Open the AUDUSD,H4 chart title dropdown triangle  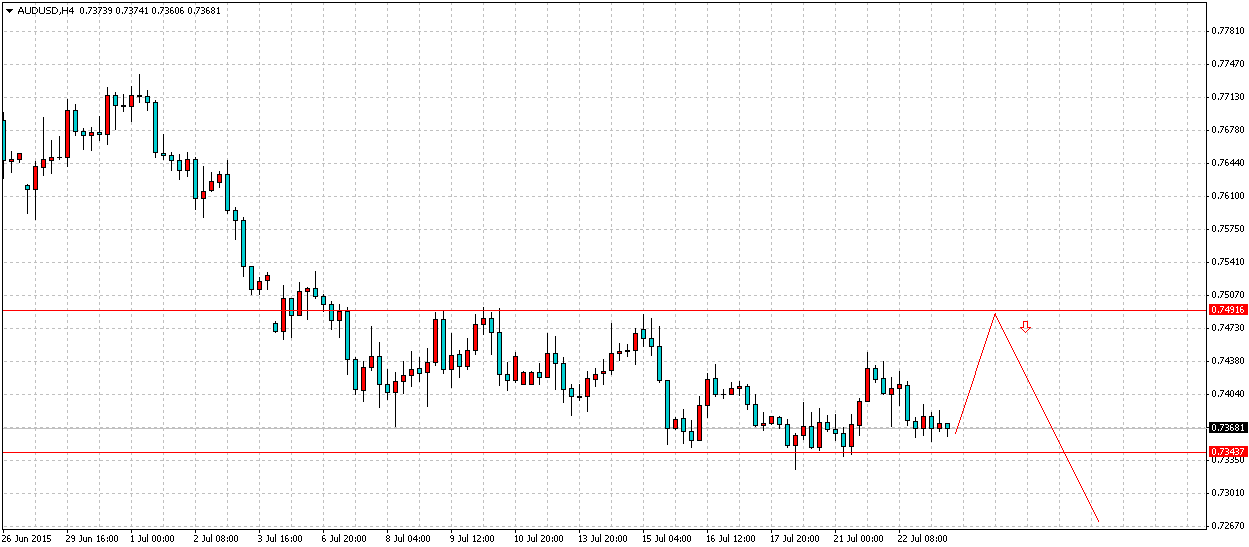click(8, 10)
